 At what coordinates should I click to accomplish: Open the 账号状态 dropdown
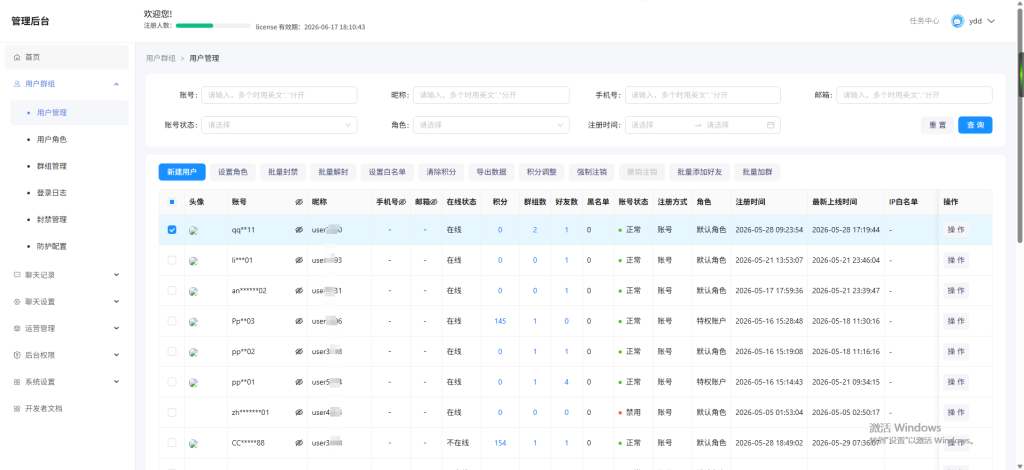click(279, 125)
